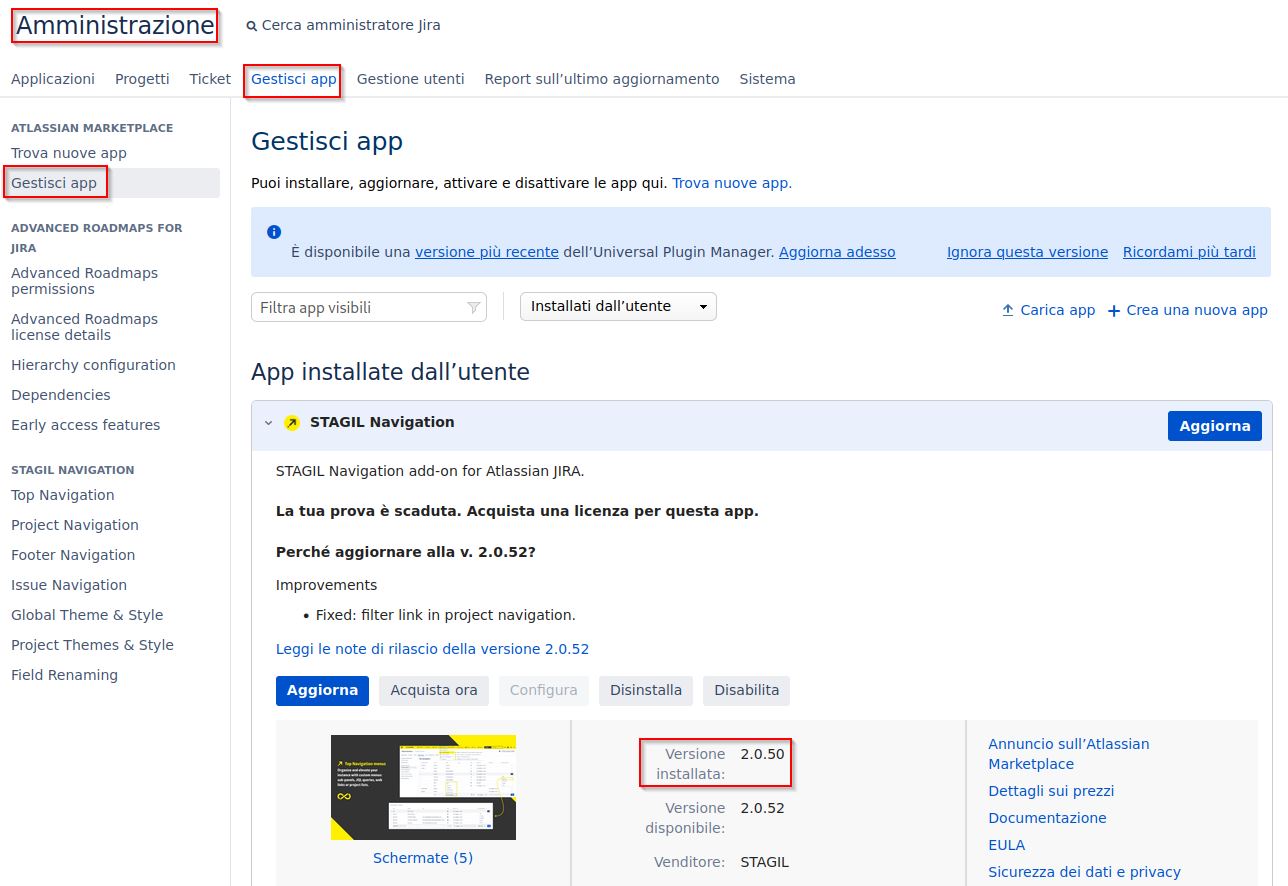The image size is (1288, 886).
Task: Open the Applicazioni tab
Action: pos(53,79)
